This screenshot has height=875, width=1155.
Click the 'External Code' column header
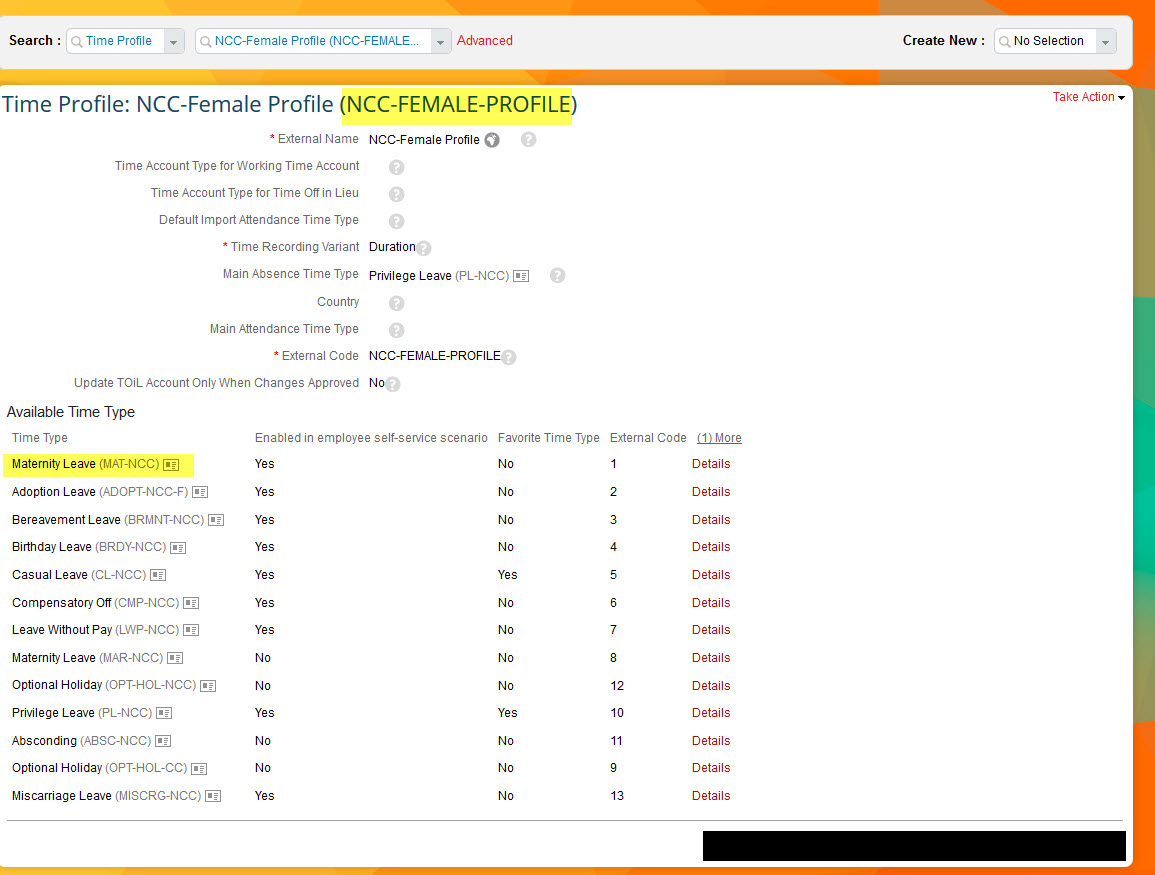(648, 438)
